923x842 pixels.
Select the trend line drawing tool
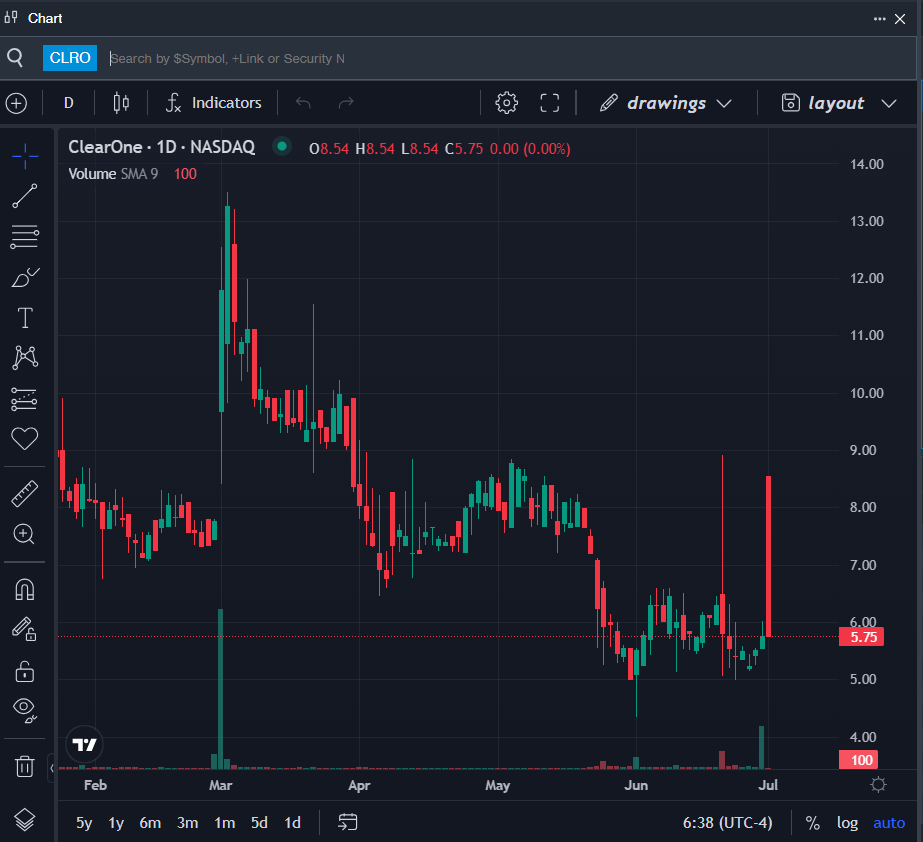(25, 196)
